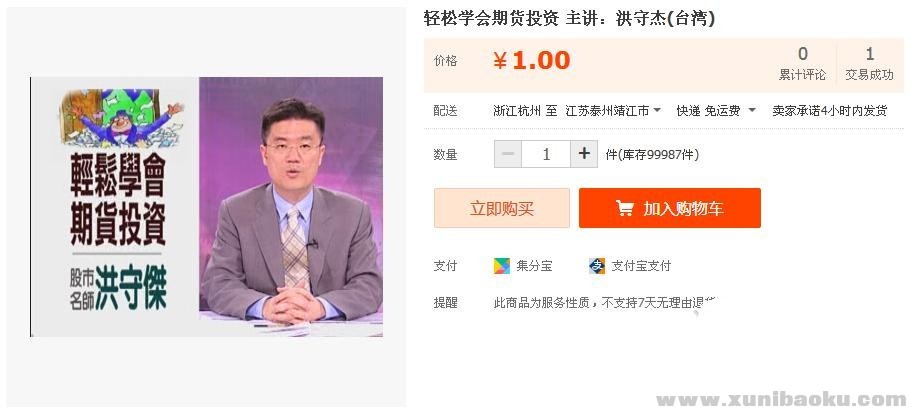Click the 加入购物车 add to cart button
This screenshot has height=412, width=909.
(670, 208)
